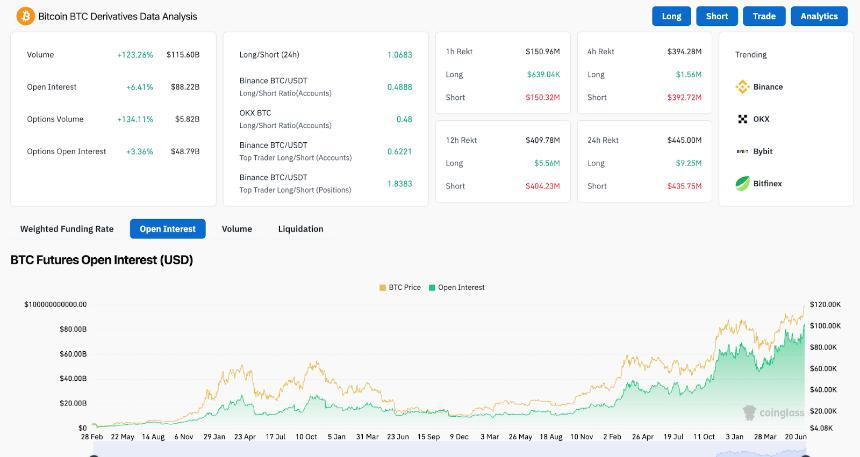
Task: Open the Binance trending link
Action: (x=768, y=87)
